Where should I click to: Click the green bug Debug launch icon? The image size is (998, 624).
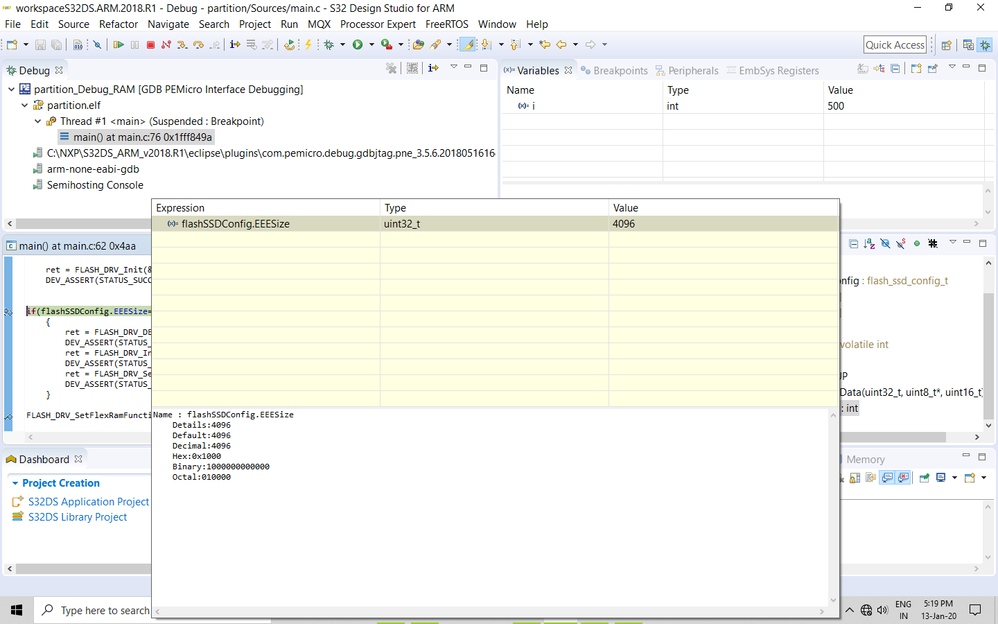[x=329, y=45]
